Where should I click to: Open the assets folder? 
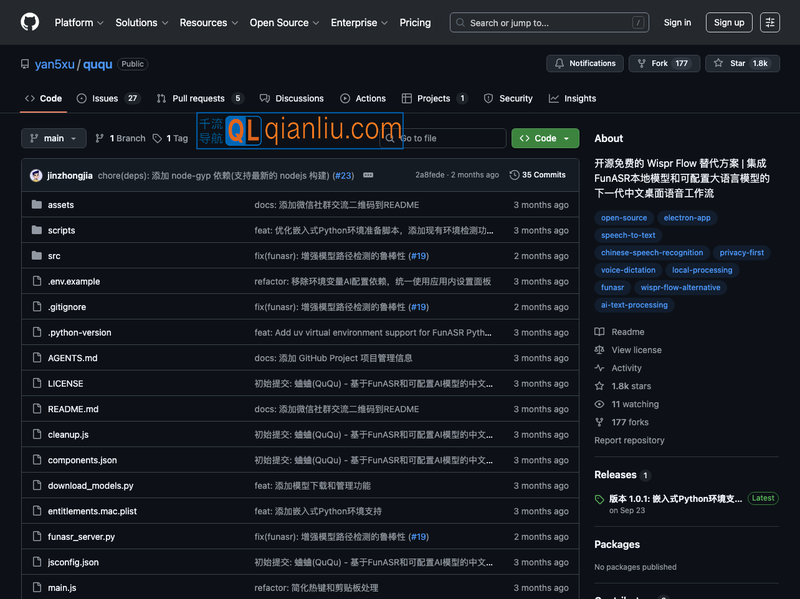pos(61,205)
